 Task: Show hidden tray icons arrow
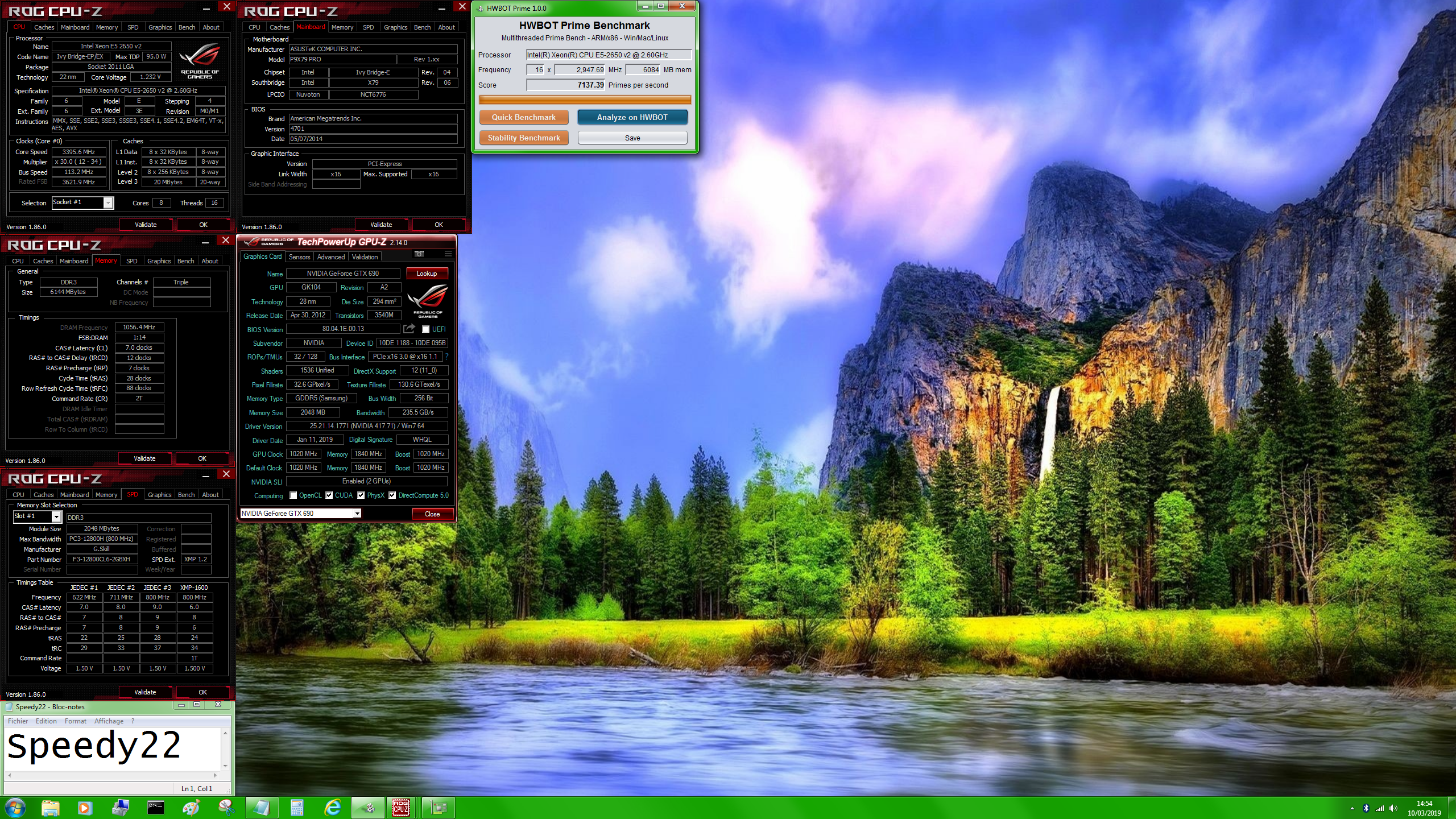[1352, 808]
